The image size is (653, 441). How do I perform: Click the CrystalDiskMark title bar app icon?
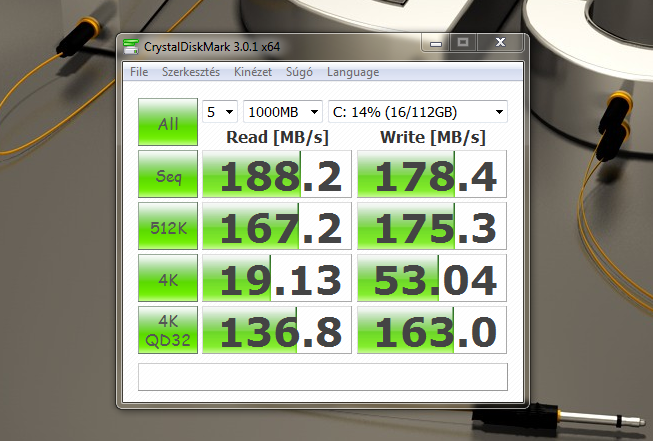[131, 47]
